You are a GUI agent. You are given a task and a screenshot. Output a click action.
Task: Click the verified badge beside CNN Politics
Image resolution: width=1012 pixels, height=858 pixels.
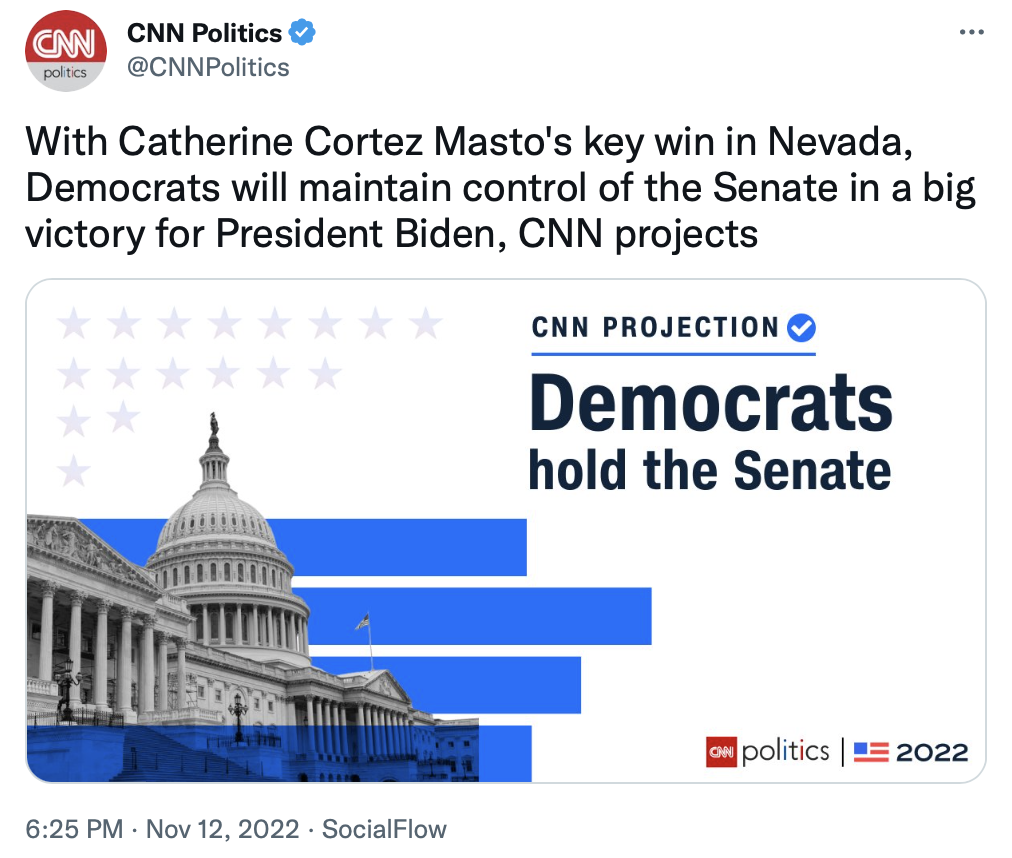pos(302,33)
